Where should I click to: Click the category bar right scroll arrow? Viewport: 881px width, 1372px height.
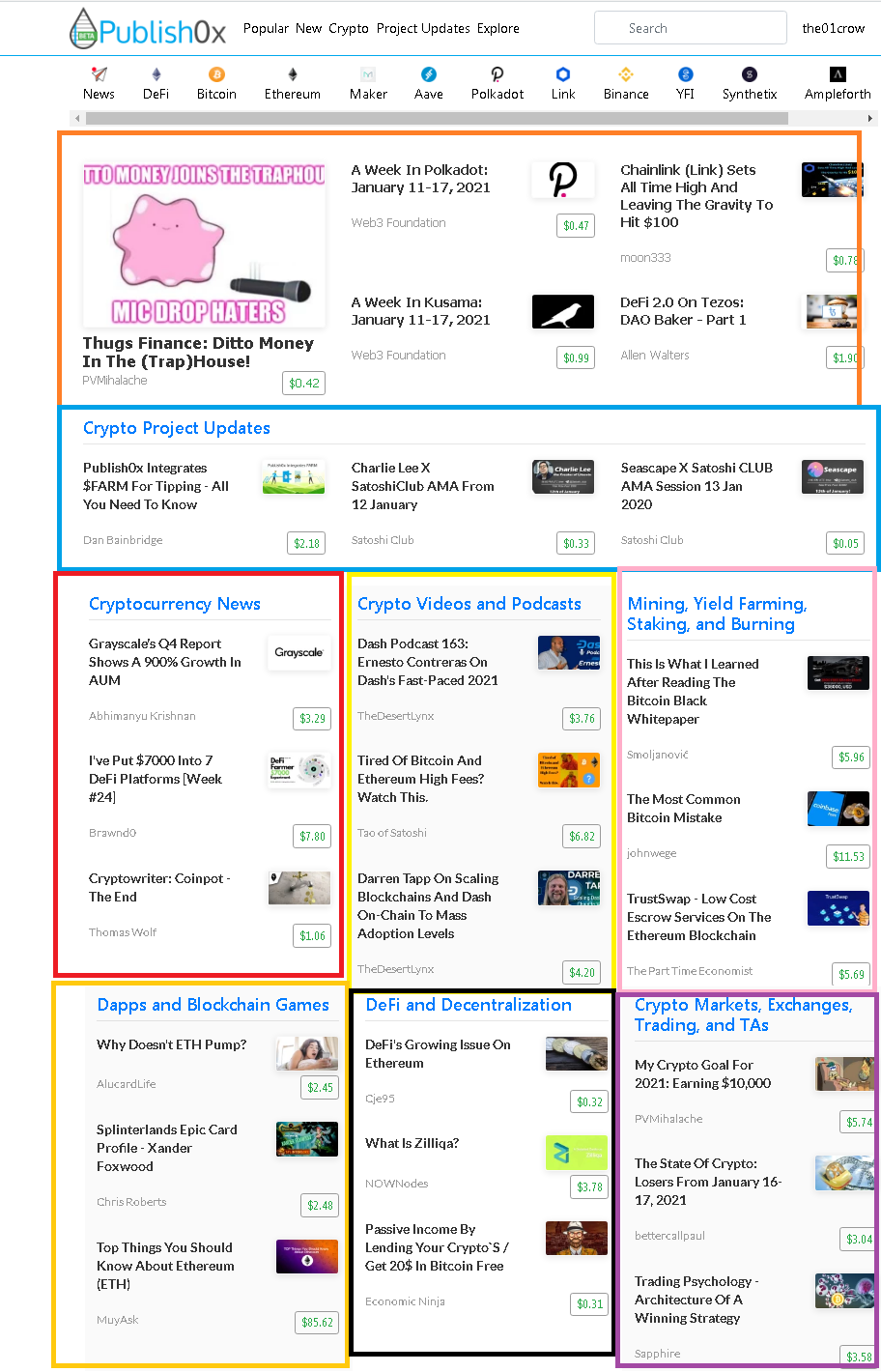(x=870, y=119)
